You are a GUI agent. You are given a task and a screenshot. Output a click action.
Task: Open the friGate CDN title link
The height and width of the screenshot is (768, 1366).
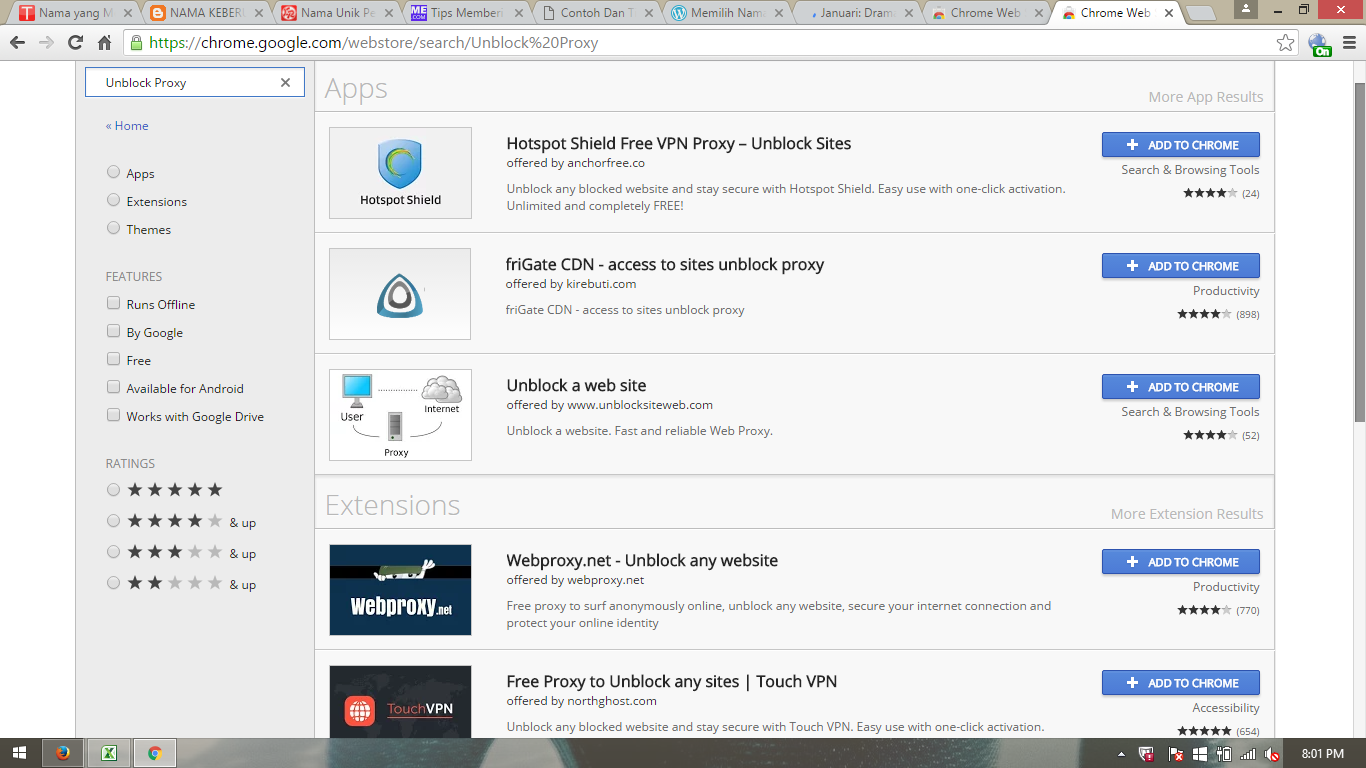pos(665,265)
